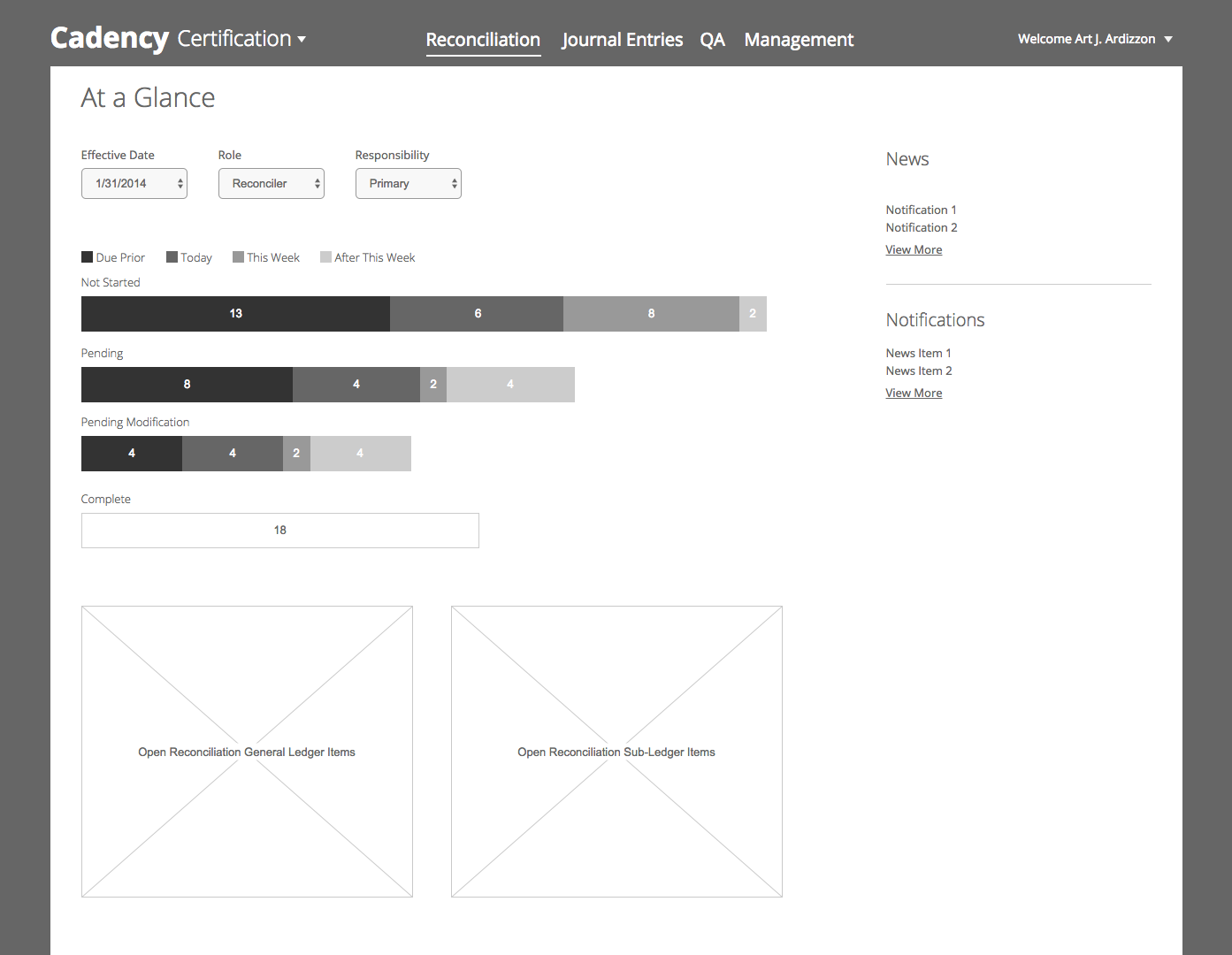
Task: Open the Role selector showing Reconciler
Action: coord(271,183)
